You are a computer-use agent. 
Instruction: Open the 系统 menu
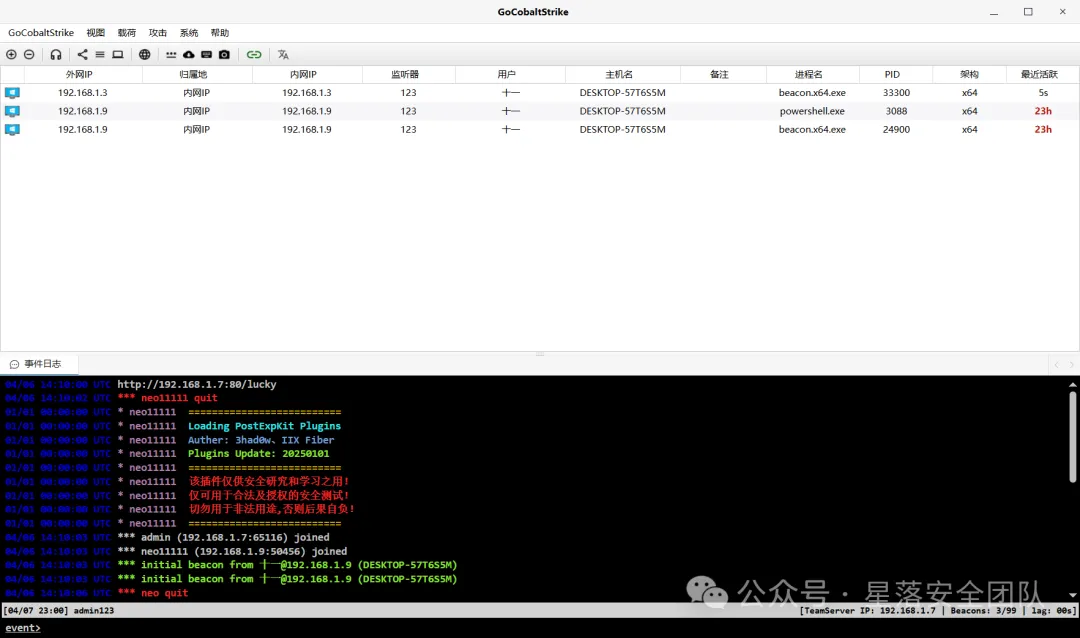click(189, 32)
